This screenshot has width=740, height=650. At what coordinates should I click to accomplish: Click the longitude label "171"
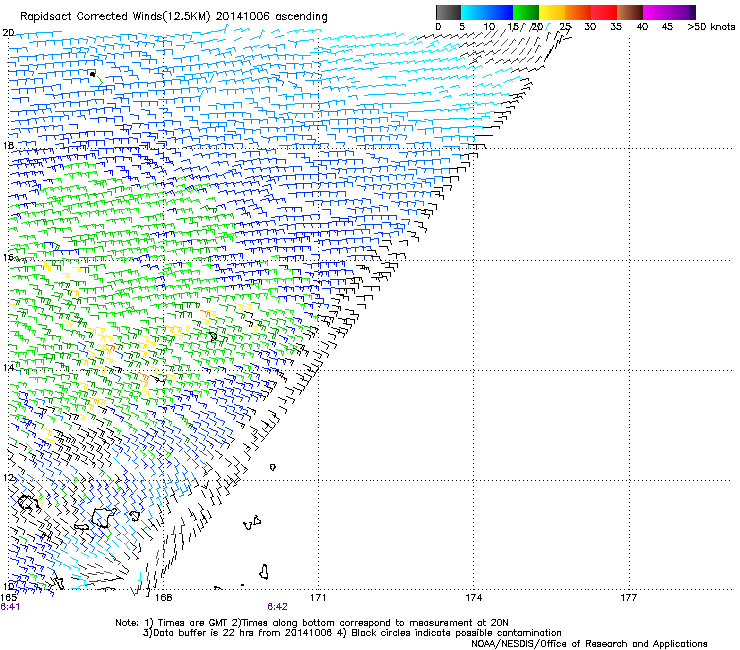318,597
